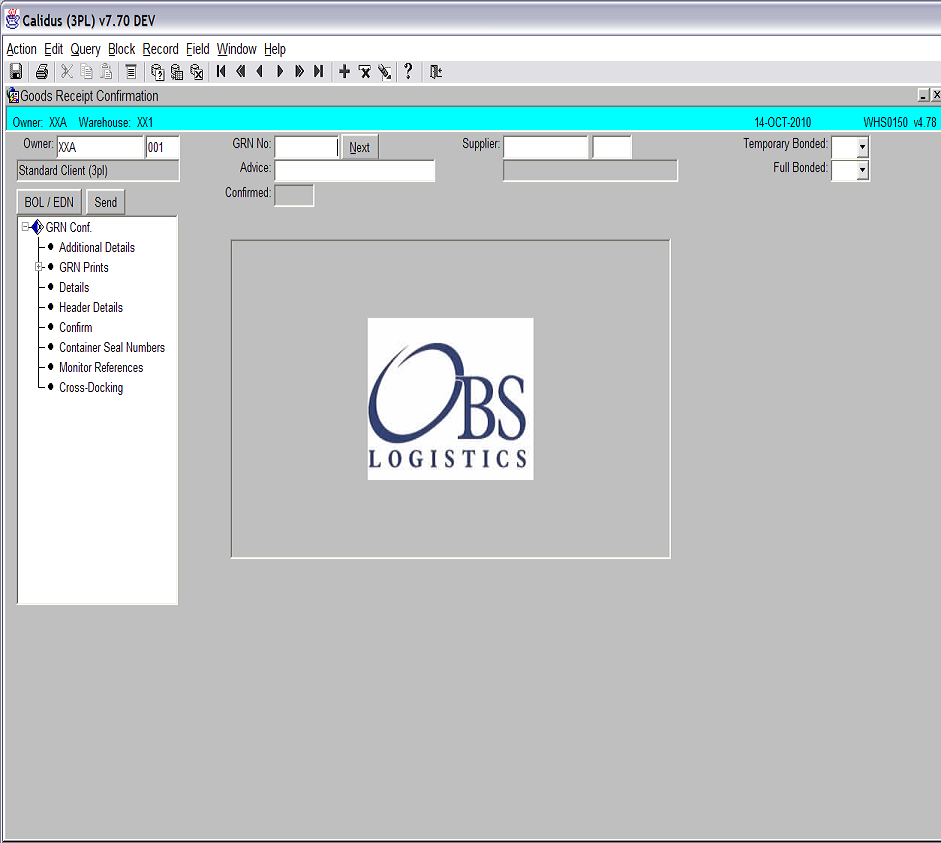Click the Copy toolbar icon
This screenshot has height=843, width=941.
tap(86, 72)
